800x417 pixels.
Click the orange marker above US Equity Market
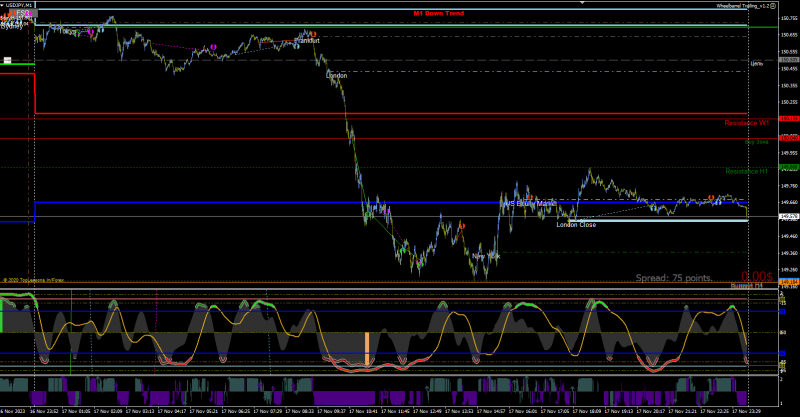(x=529, y=197)
